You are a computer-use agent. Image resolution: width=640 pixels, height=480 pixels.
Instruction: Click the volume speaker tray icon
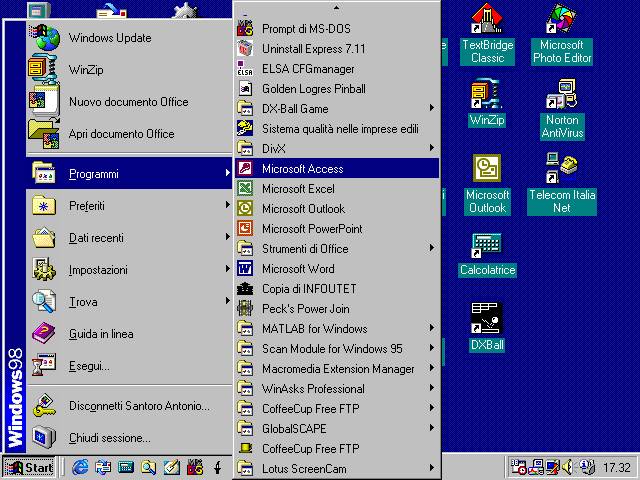pos(567,467)
